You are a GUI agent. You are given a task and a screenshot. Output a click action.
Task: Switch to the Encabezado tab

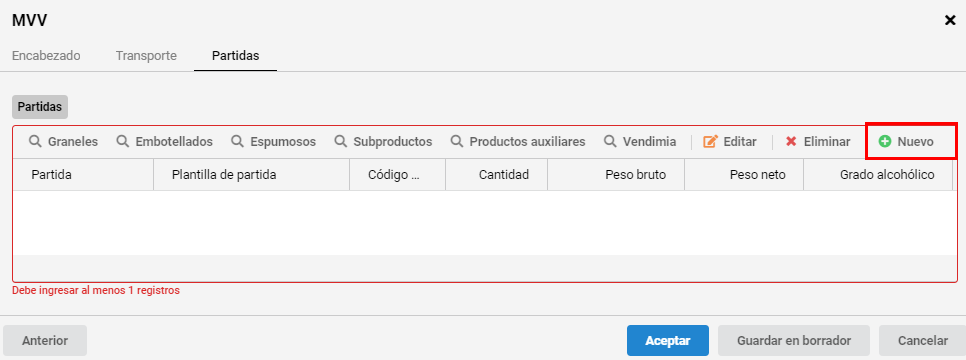pos(46,55)
